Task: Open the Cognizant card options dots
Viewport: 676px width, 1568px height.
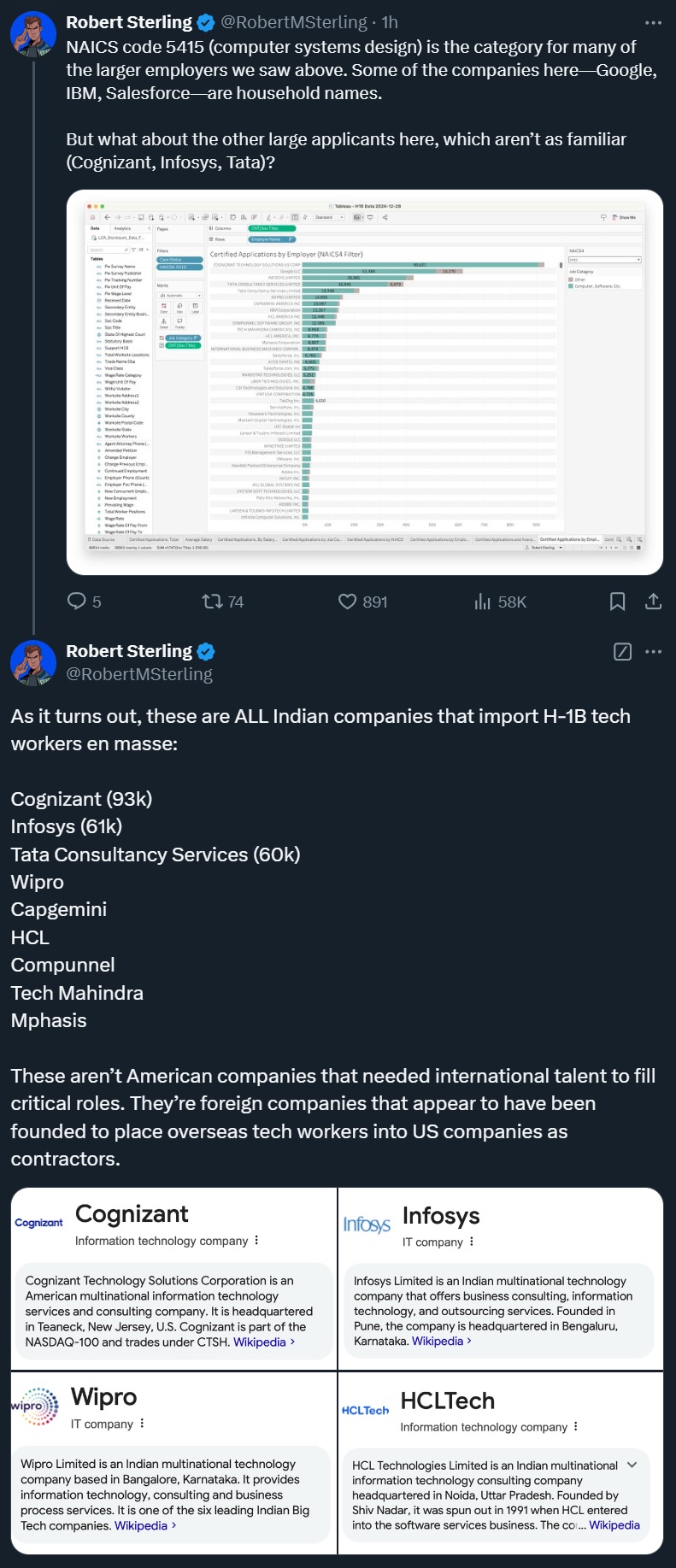Action: [x=256, y=1241]
